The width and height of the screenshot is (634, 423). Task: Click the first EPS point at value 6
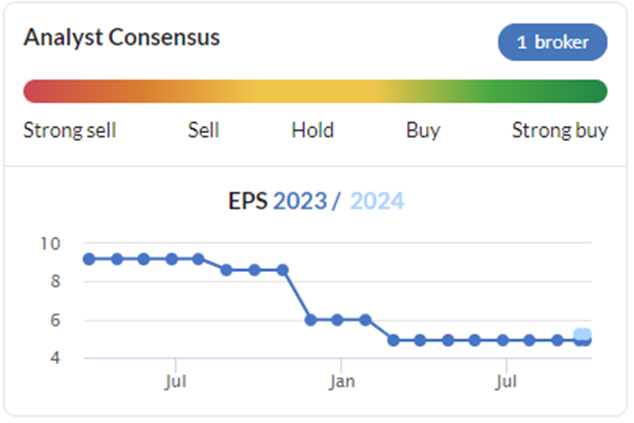(x=311, y=320)
